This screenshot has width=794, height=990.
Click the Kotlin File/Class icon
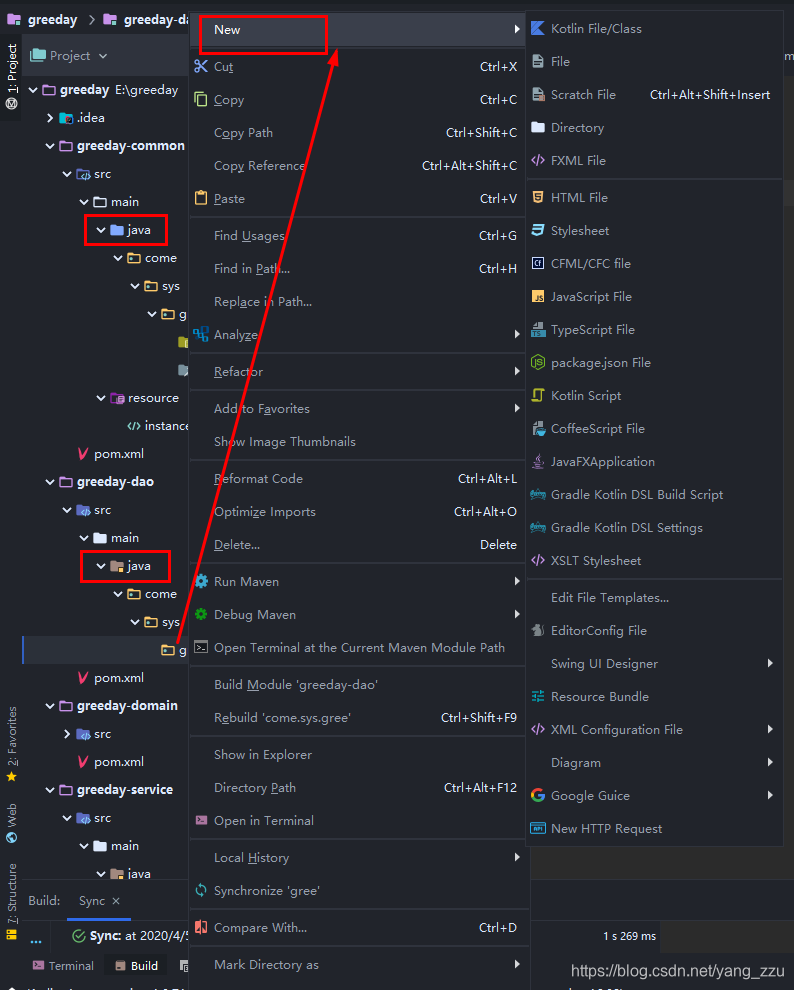click(x=538, y=28)
